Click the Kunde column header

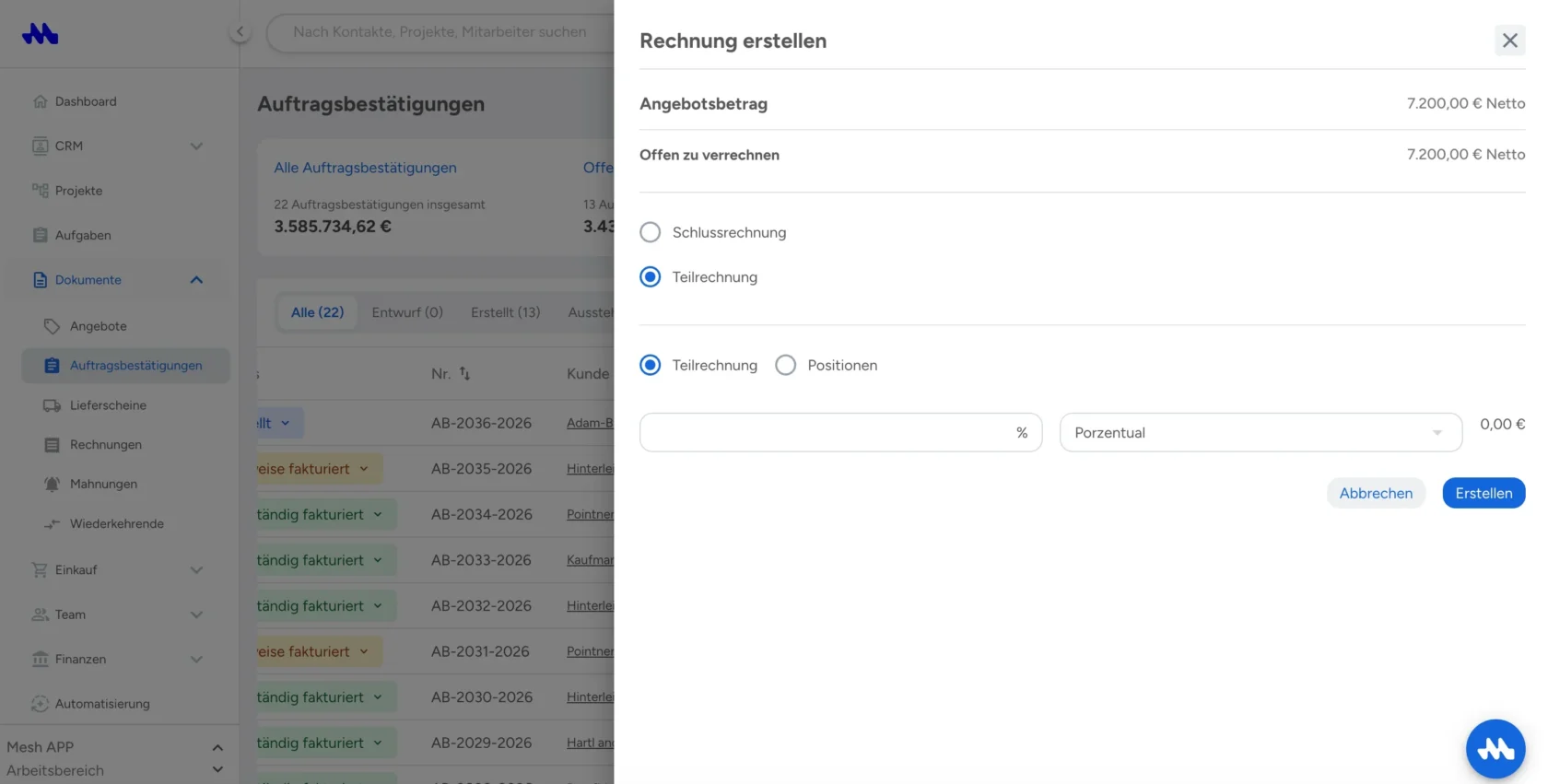588,373
